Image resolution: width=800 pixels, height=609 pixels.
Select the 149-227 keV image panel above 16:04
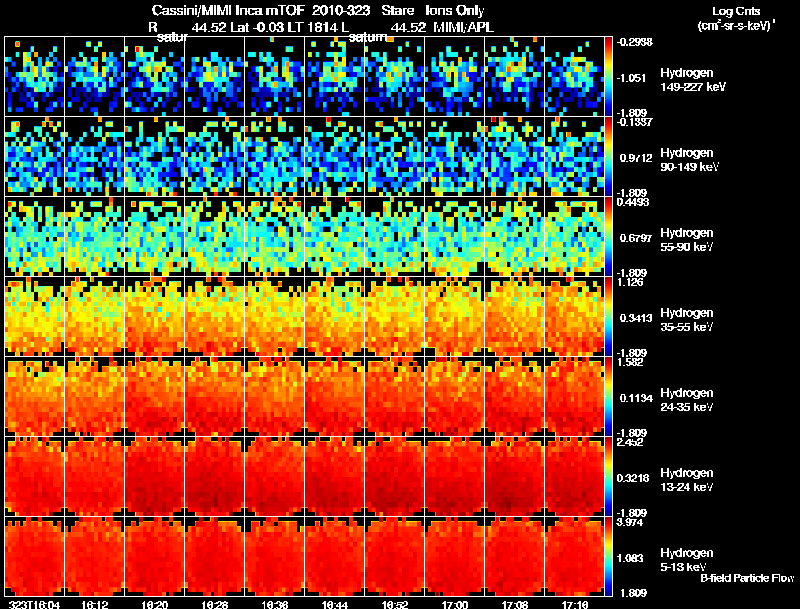[35, 77]
